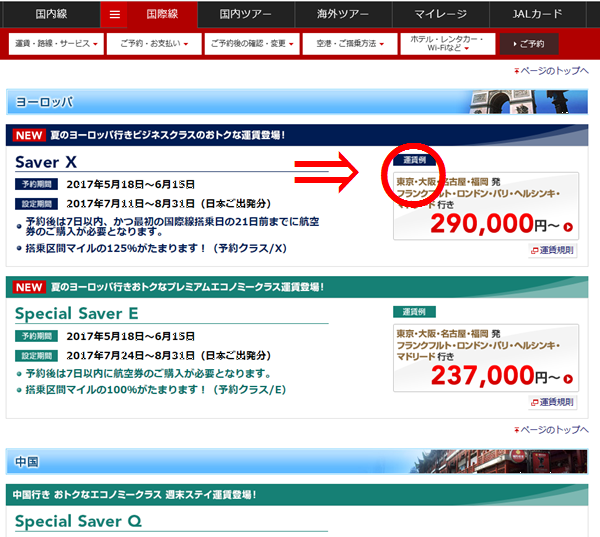Expand the ご予約後の確認・変更 dropdown
The image size is (600, 537).
pyautogui.click(x=252, y=44)
